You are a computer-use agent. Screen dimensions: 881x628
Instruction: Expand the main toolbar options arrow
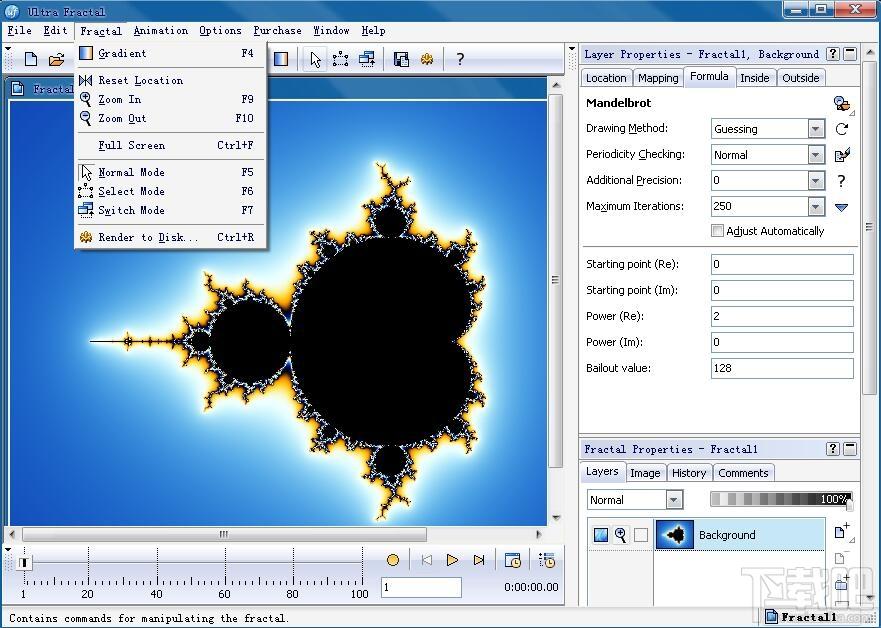click(x=8, y=49)
